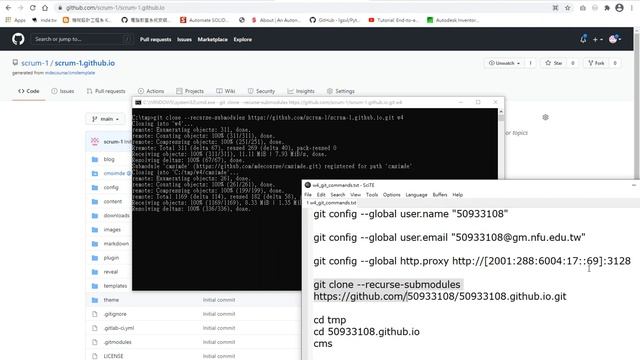
Task: Select the w4_git_commands.txt SciTE tab
Action: pyautogui.click(x=331, y=203)
